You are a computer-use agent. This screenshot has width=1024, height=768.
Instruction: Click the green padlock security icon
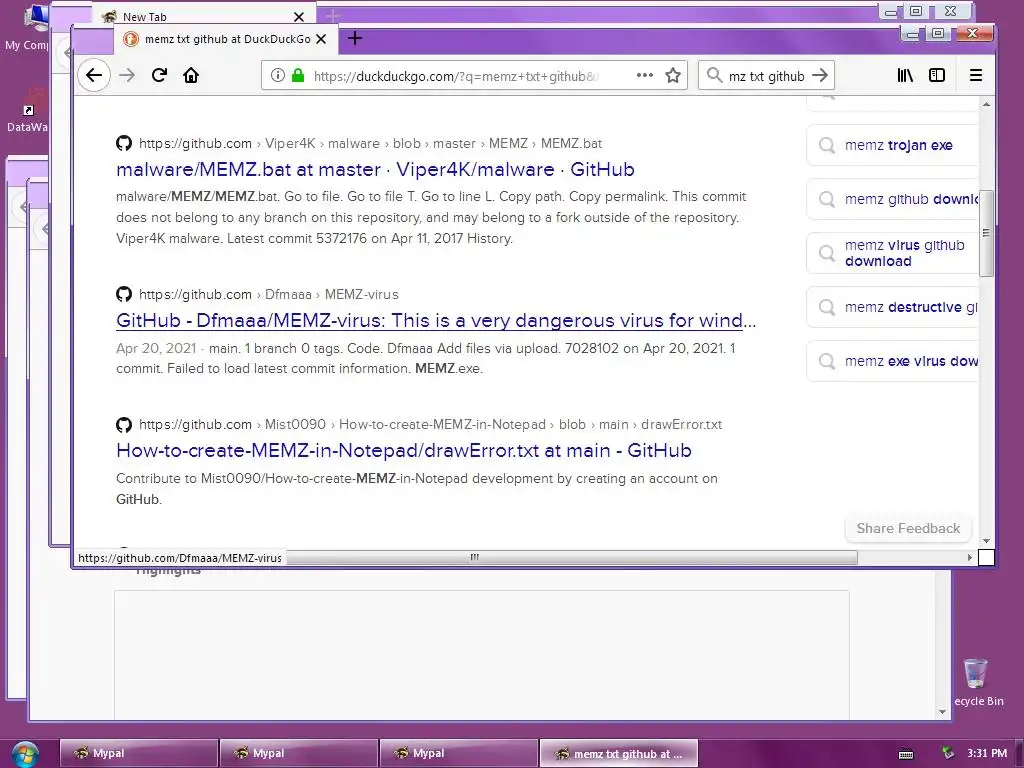click(x=298, y=75)
